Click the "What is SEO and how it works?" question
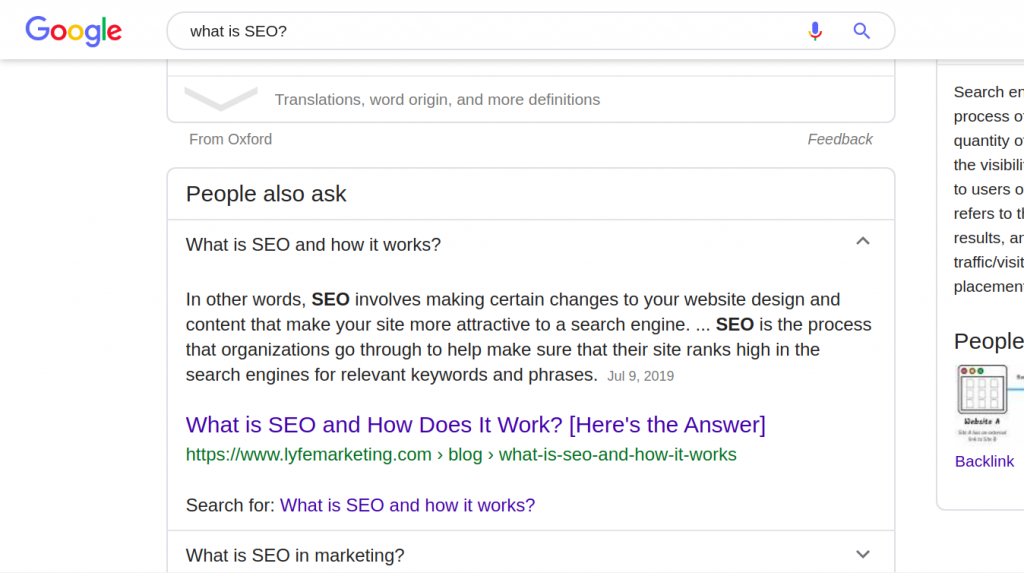 pyautogui.click(x=313, y=245)
